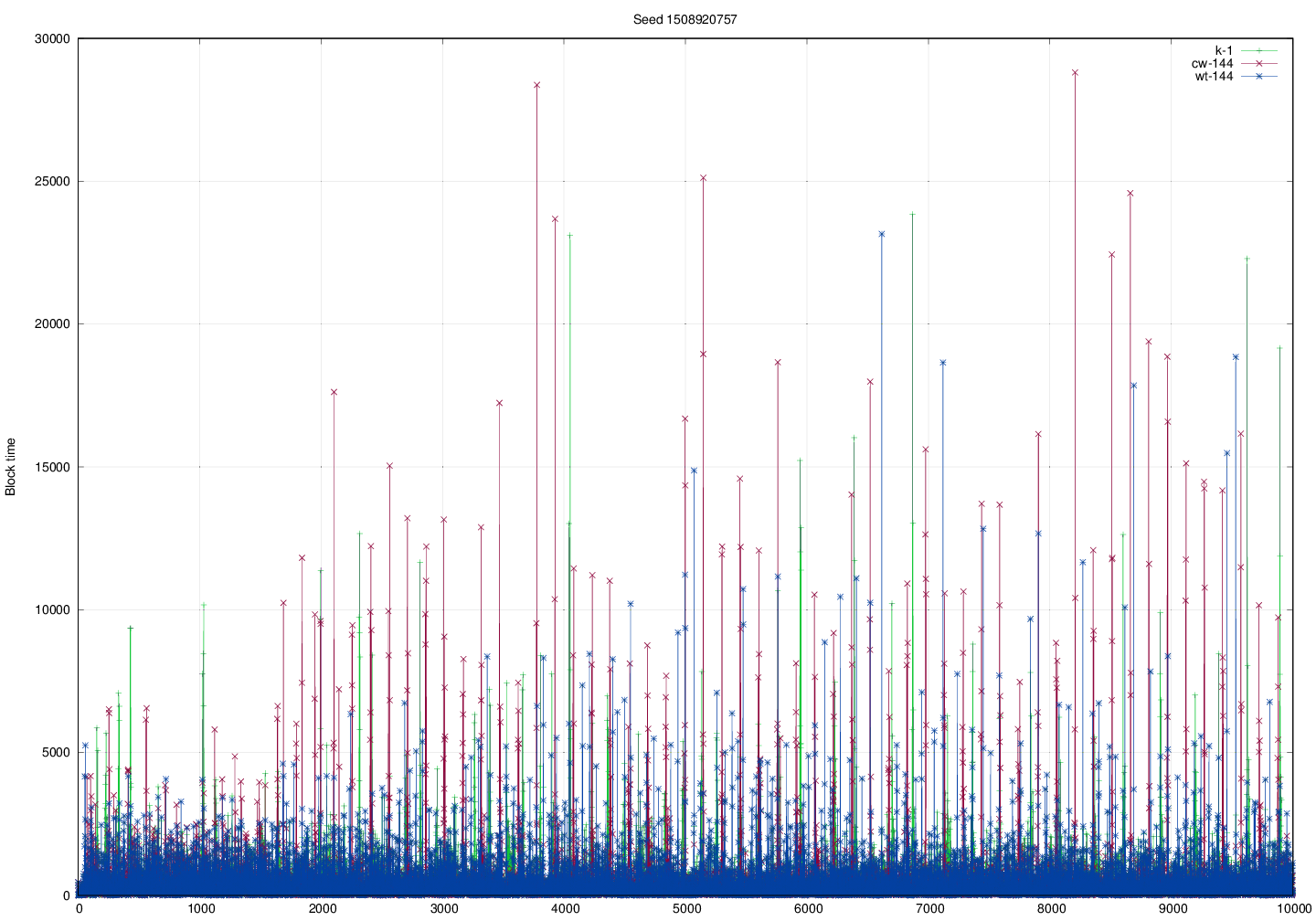Click the green k-1 peak marker near 6850

click(x=912, y=215)
